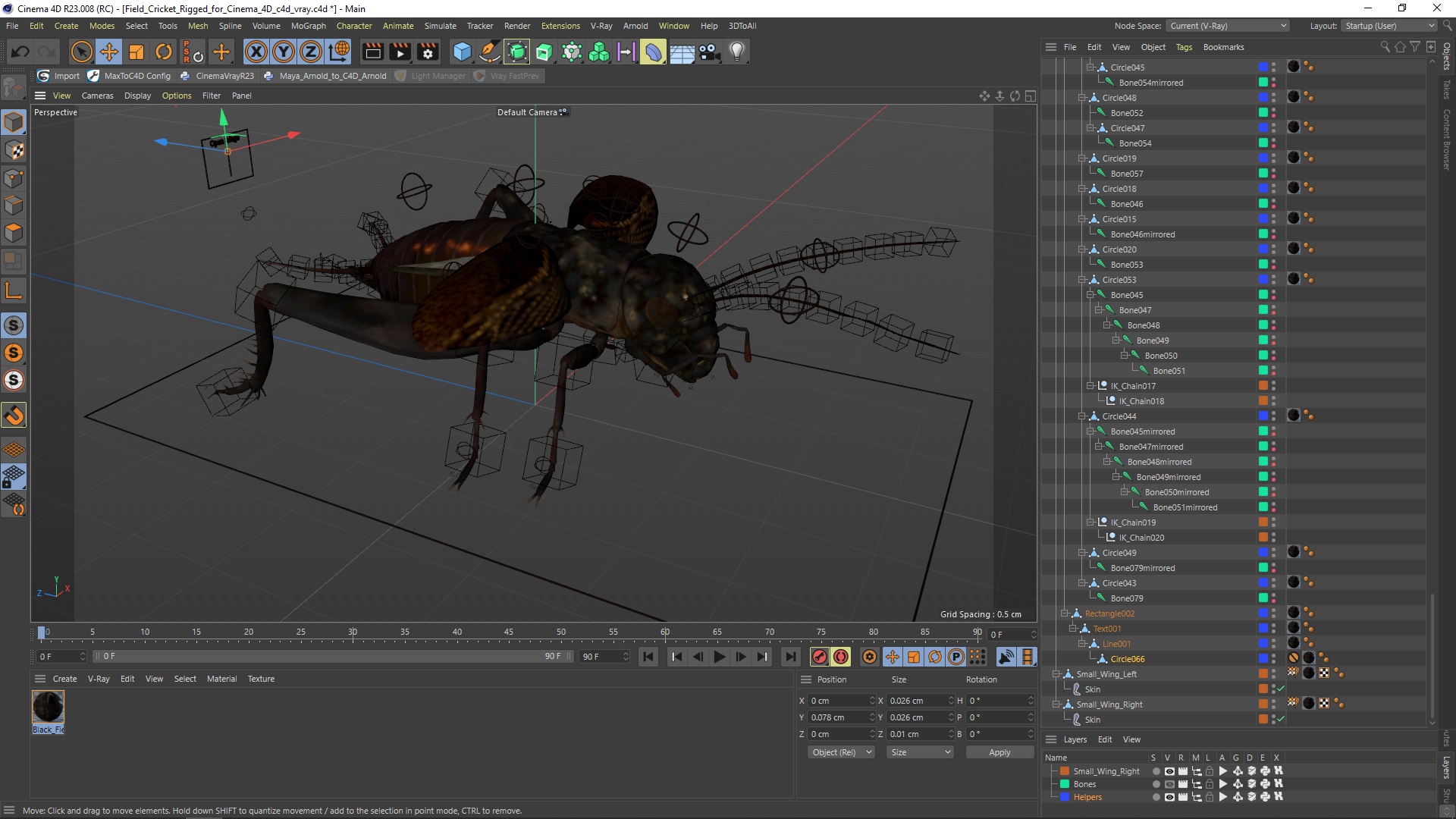This screenshot has width=1456, height=819.
Task: Hide the Small_Wing_Right layer eye
Action: point(1169,771)
